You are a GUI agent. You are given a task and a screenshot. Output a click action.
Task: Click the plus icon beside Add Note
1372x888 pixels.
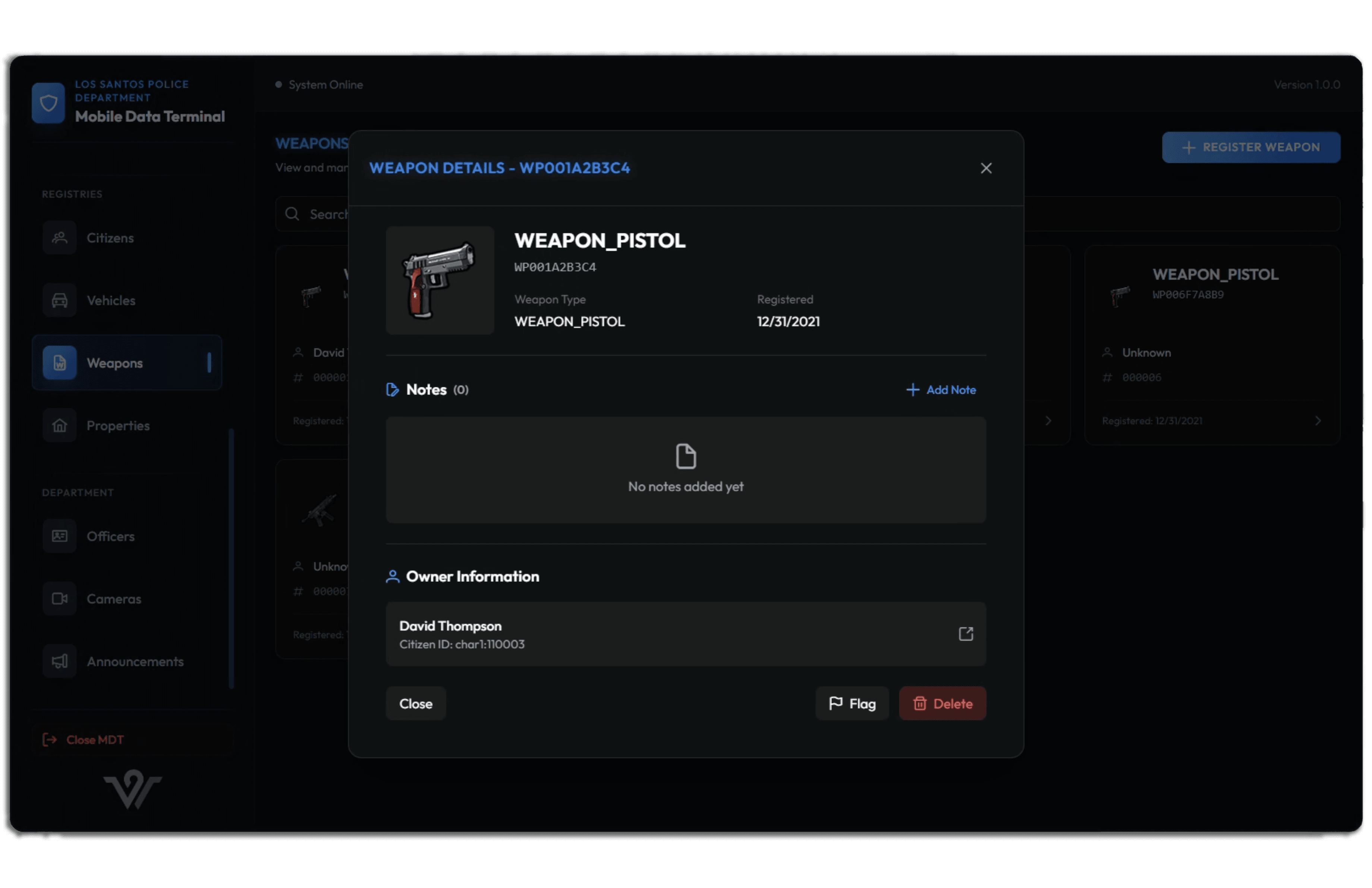click(x=913, y=390)
